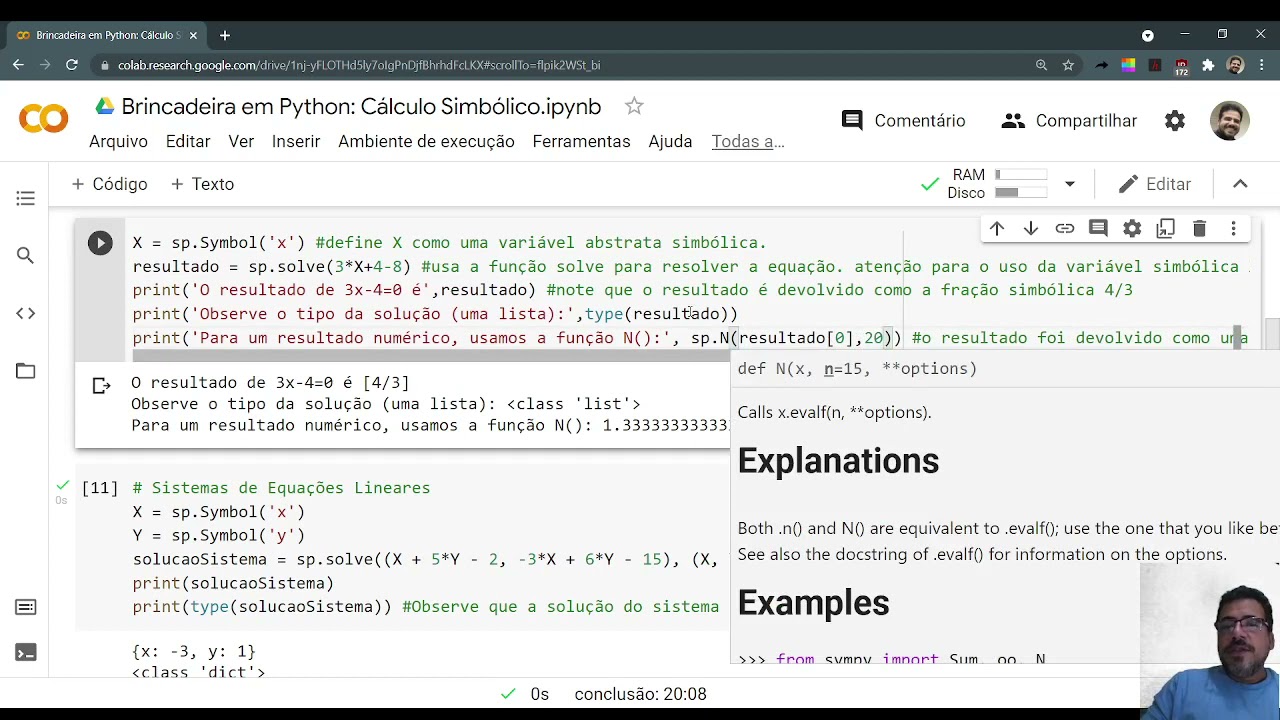Select the Brincadeira em Python browser tab

coord(107,35)
